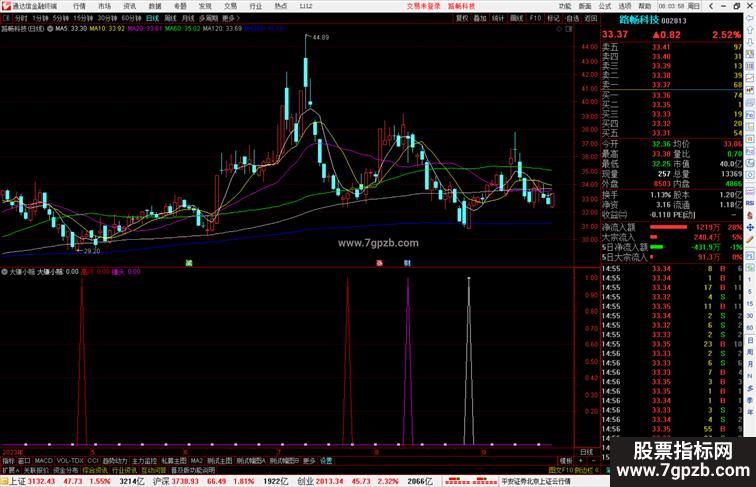The width and height of the screenshot is (756, 487).
Task: Click the 复权 button
Action: coord(462,18)
